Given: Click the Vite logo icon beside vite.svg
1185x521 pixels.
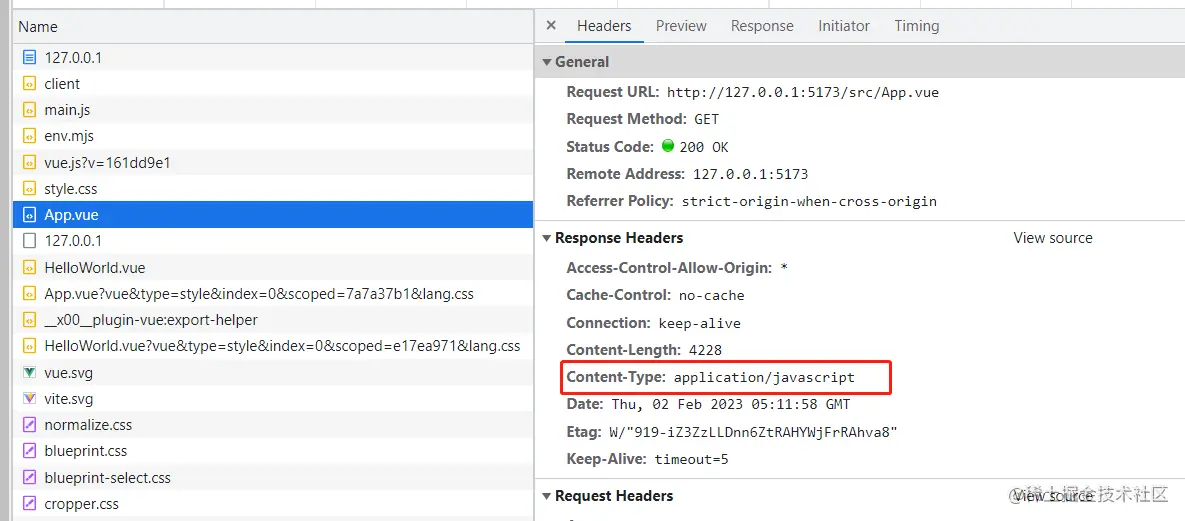Looking at the screenshot, I should point(29,399).
